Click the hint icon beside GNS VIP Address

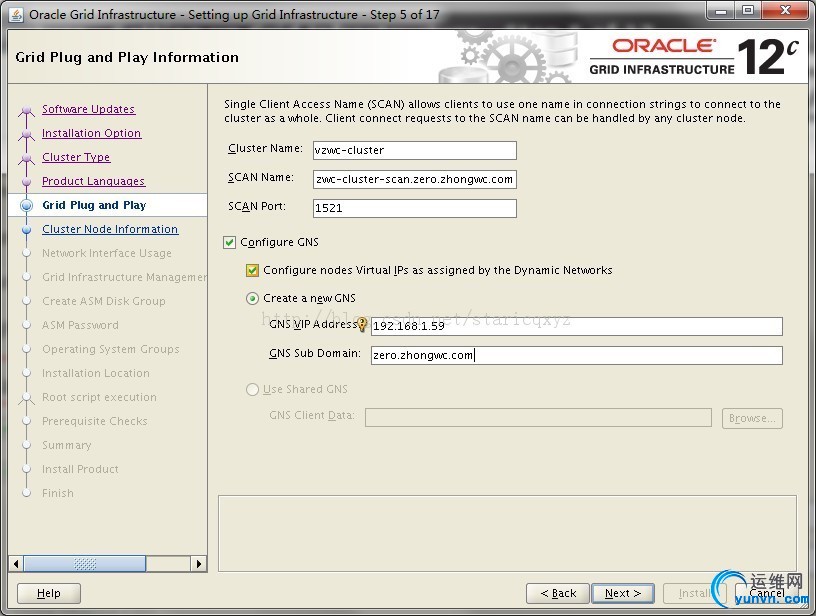point(362,324)
